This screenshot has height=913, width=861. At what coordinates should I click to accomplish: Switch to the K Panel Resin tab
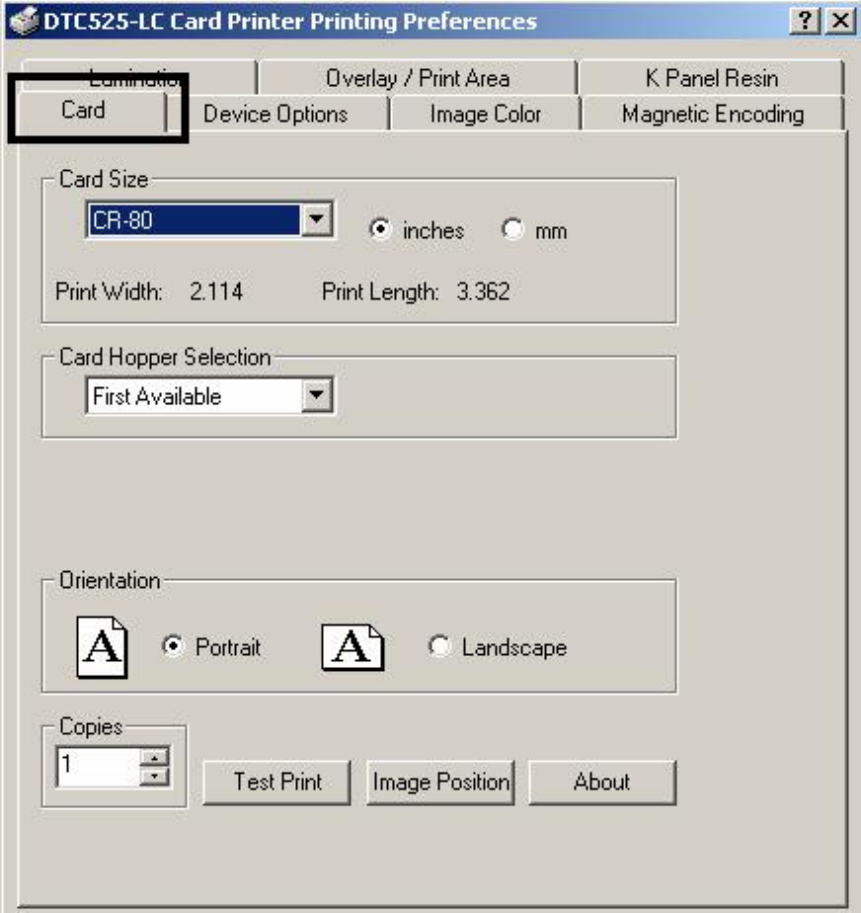[711, 78]
